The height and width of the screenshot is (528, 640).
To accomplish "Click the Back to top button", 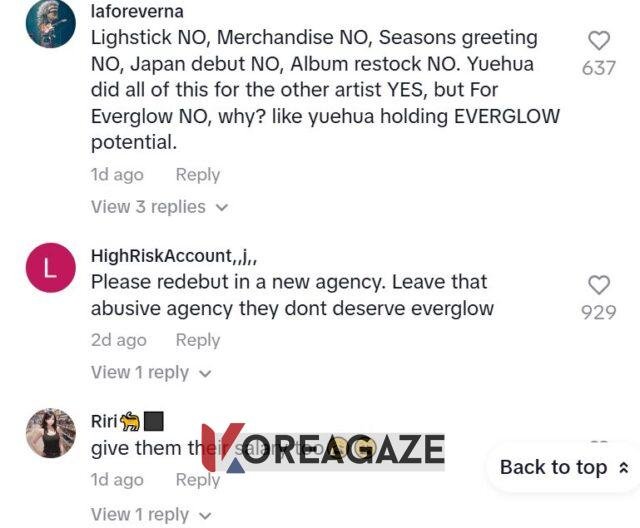I will pos(564,467).
